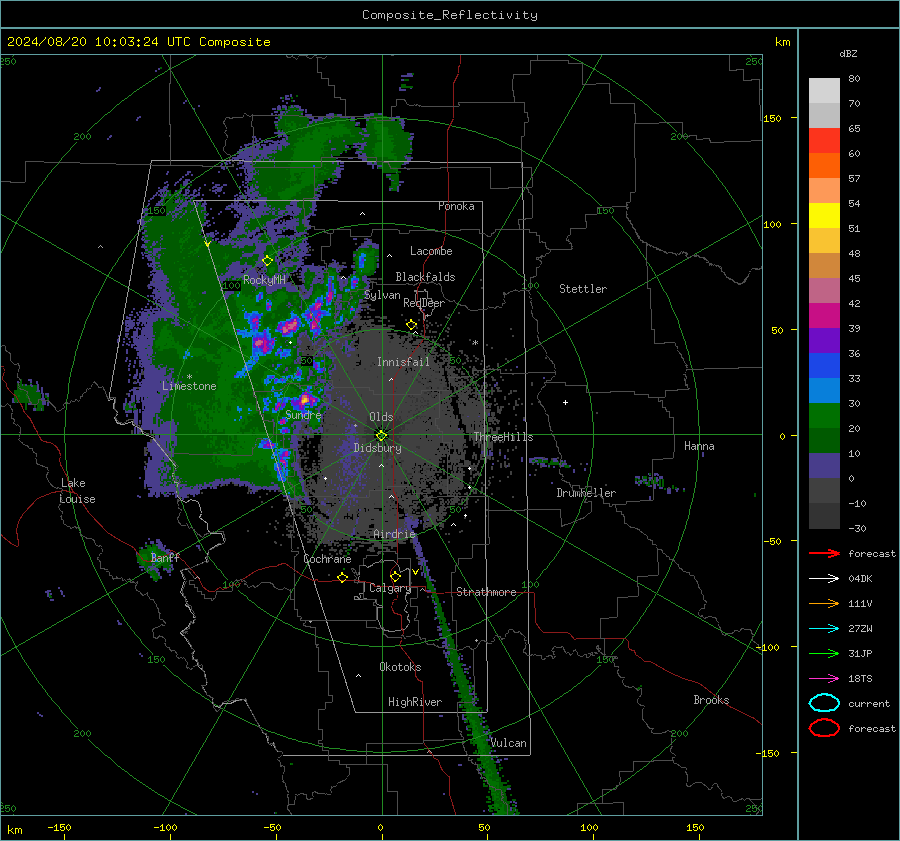Click the Calgary city label
The width and height of the screenshot is (900, 841).
[x=390, y=588]
